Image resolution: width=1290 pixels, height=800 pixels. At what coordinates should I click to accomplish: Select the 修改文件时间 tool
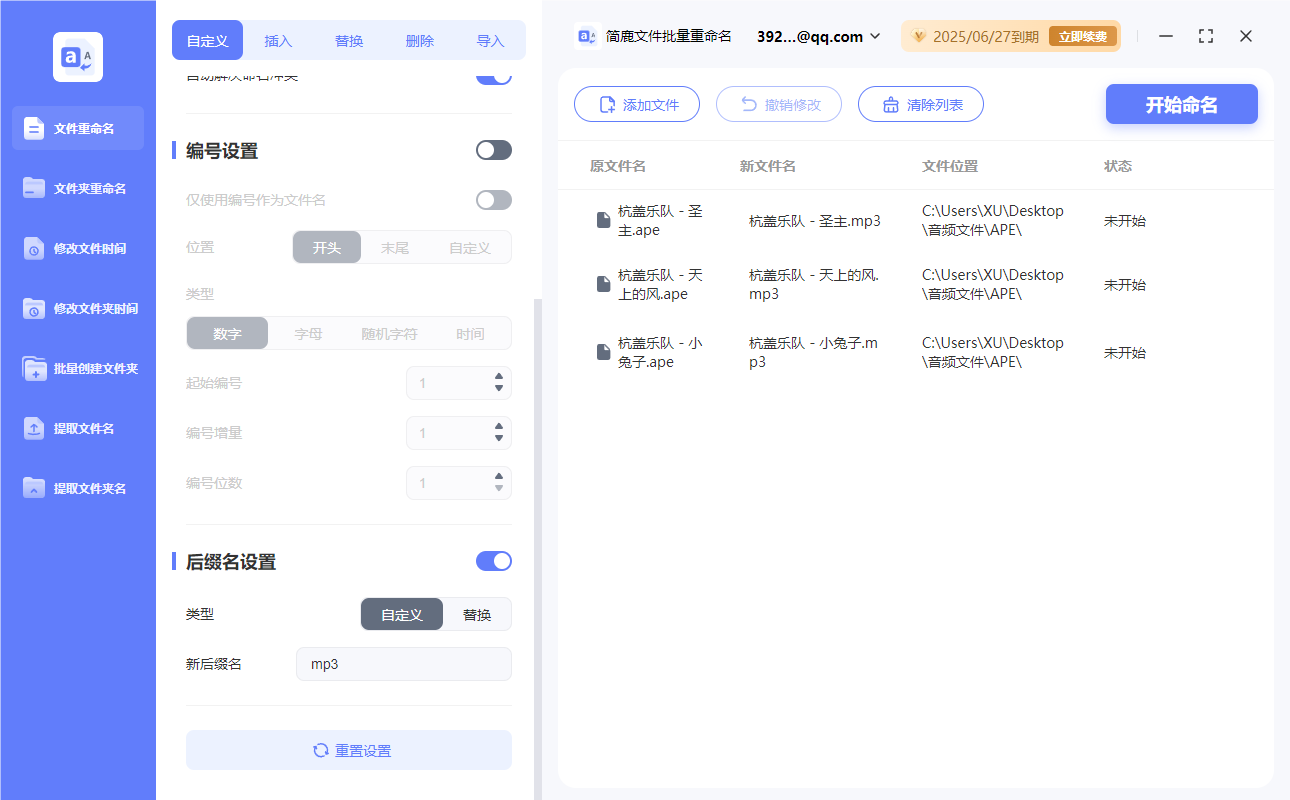click(x=77, y=248)
